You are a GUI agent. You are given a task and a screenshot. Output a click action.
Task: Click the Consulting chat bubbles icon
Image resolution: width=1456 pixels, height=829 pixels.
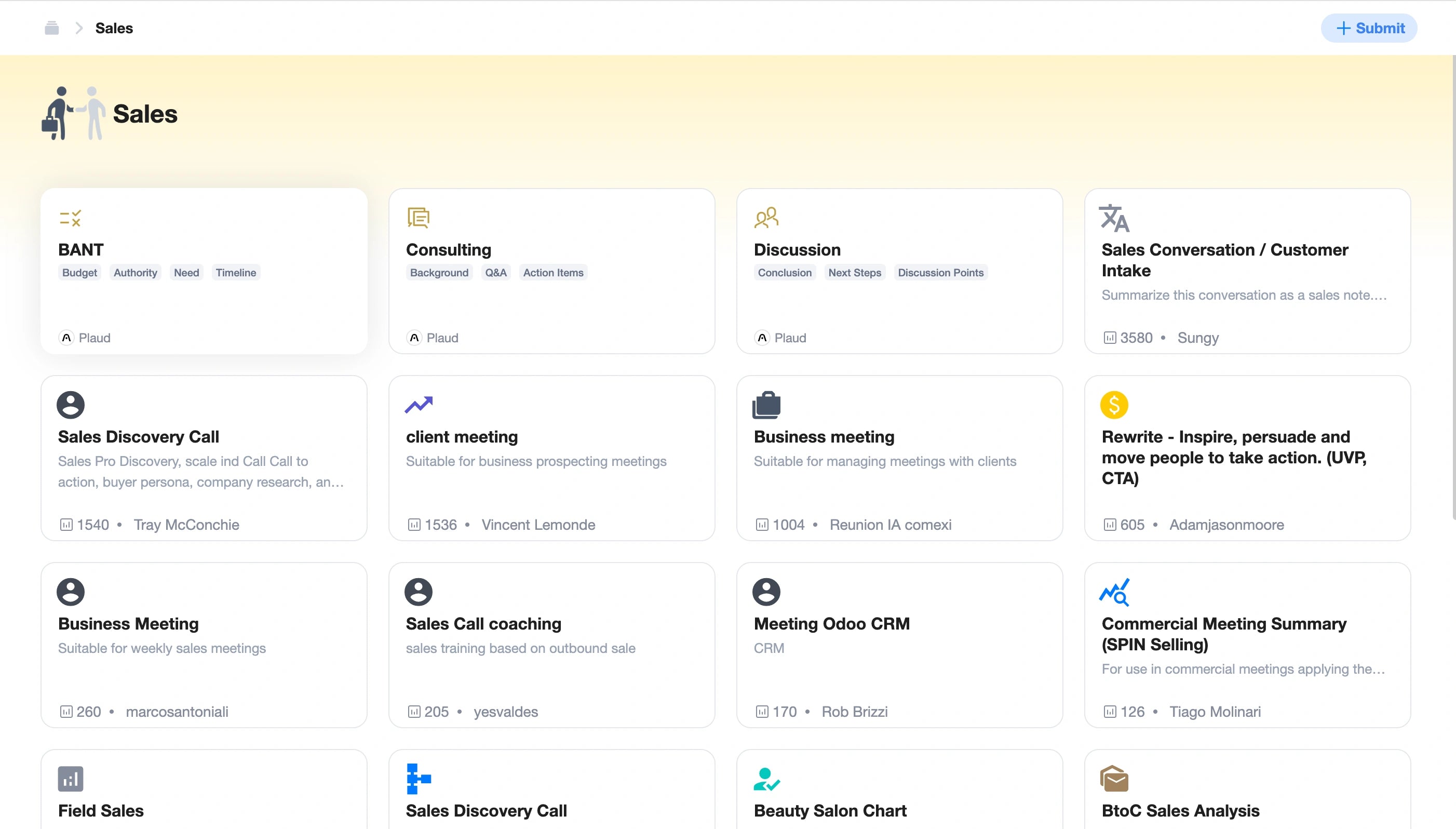point(419,218)
